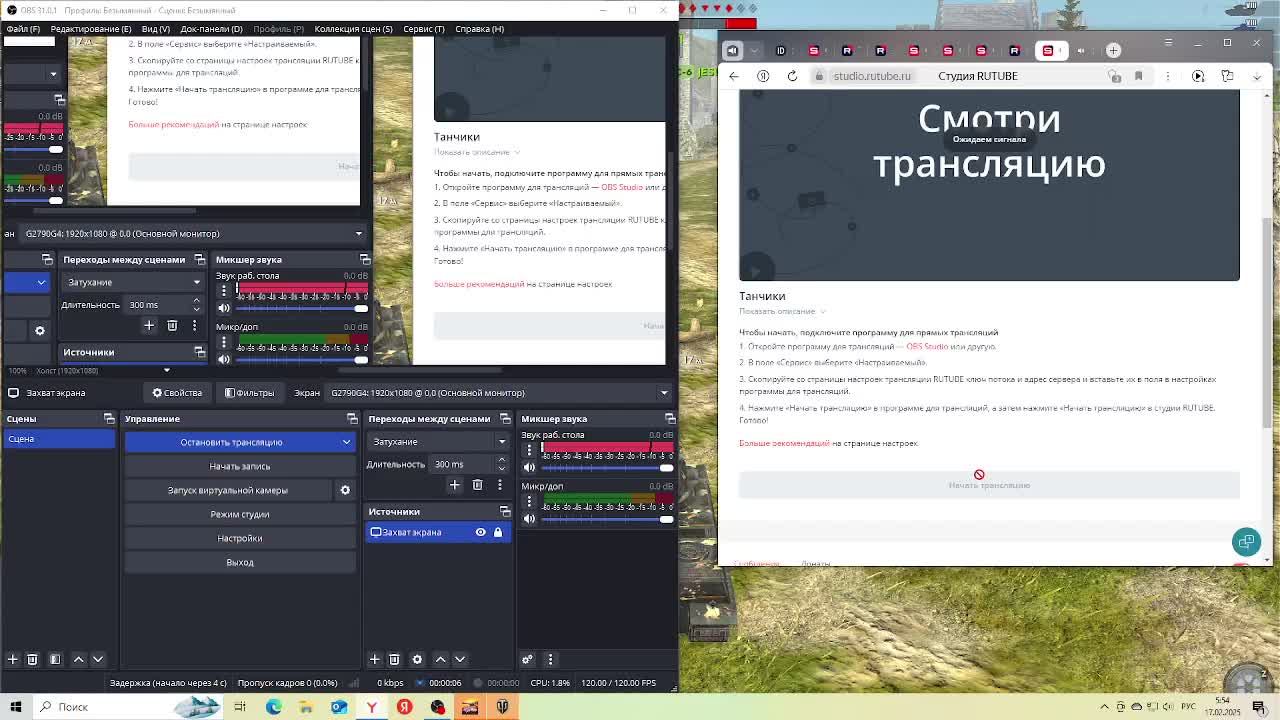Open a new browser tab
Image resolution: width=1280 pixels, height=720 pixels.
point(1113,50)
